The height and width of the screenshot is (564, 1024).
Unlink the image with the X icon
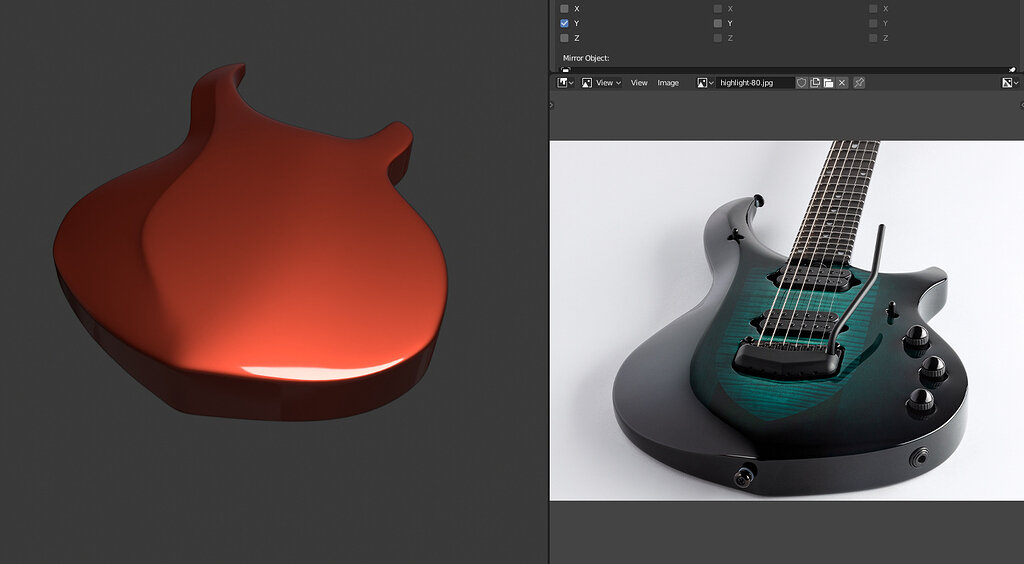[842, 83]
